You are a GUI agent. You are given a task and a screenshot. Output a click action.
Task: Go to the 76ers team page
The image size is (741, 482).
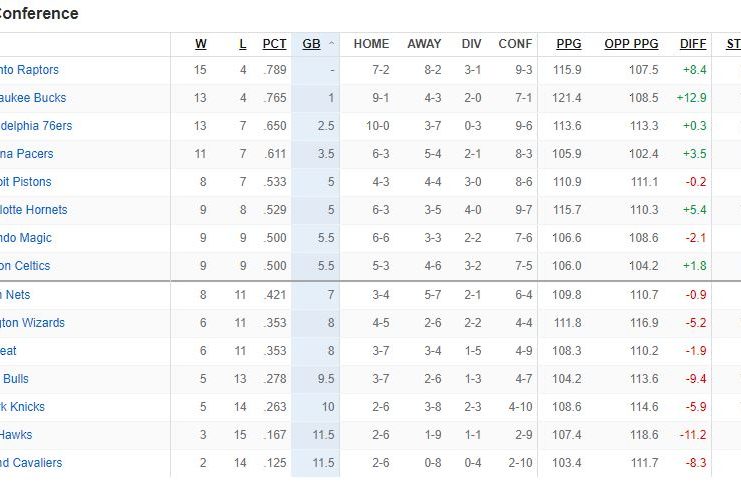pyautogui.click(x=35, y=126)
